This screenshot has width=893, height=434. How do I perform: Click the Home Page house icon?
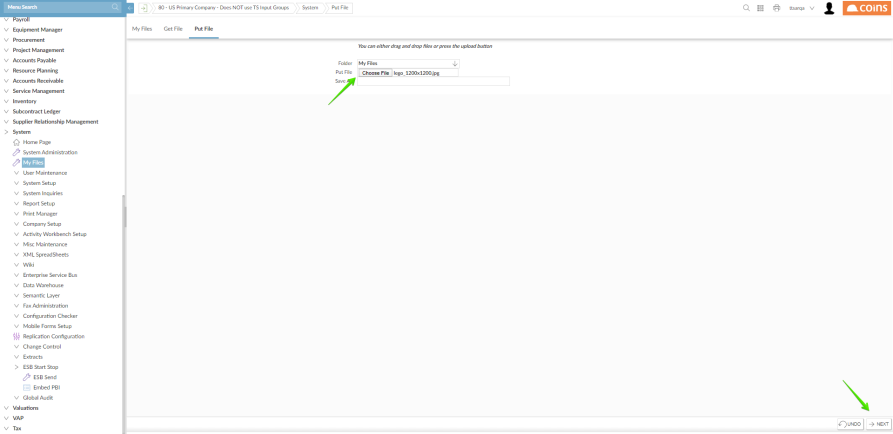(x=17, y=142)
